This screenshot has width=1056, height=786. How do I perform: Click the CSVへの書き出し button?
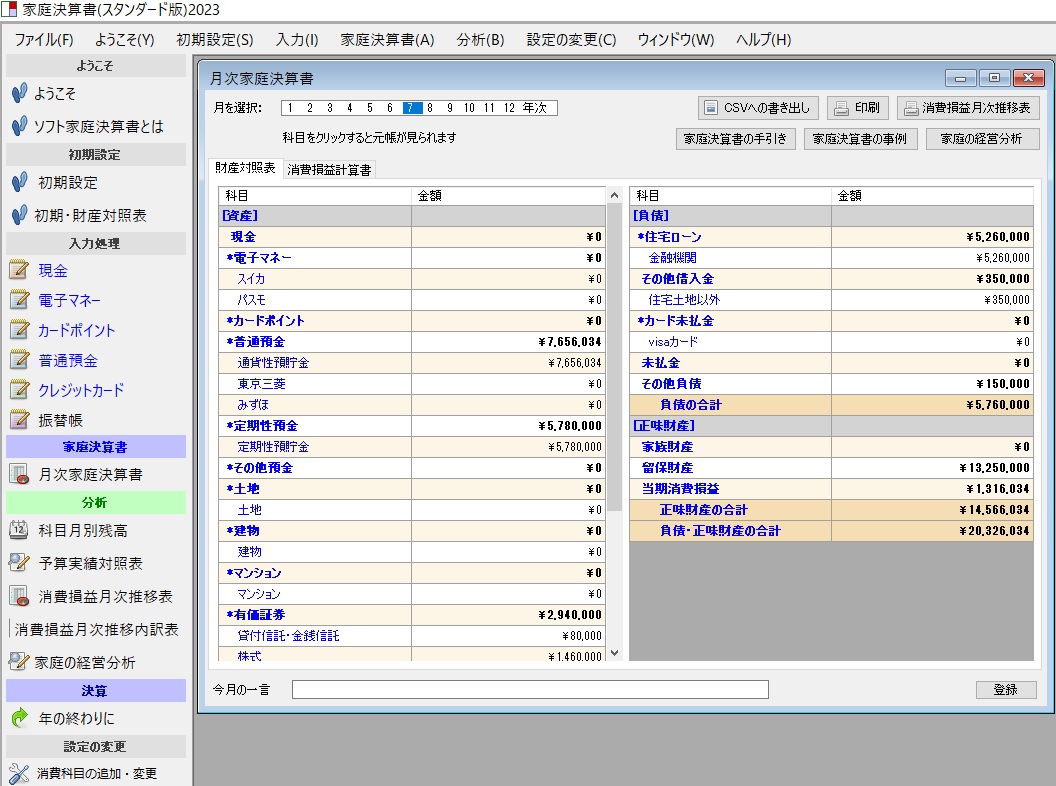pos(759,108)
